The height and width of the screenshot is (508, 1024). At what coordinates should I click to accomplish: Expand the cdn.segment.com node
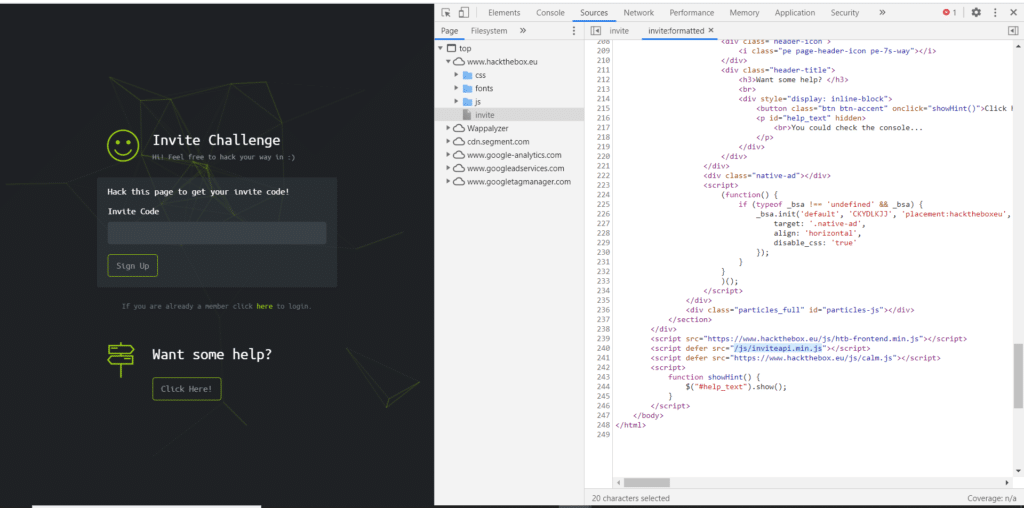click(x=449, y=142)
